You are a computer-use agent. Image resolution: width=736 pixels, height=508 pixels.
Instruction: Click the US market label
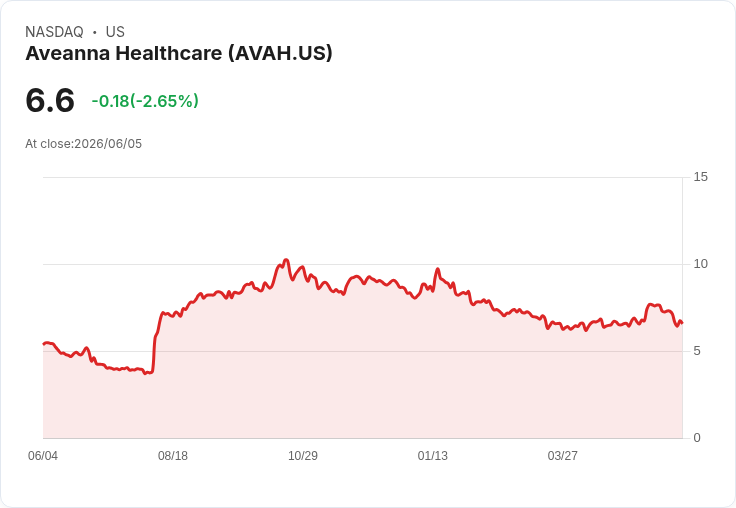coord(115,32)
